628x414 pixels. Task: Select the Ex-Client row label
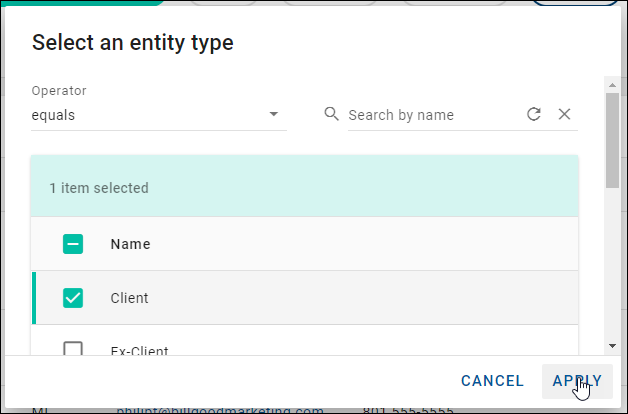[x=139, y=350]
